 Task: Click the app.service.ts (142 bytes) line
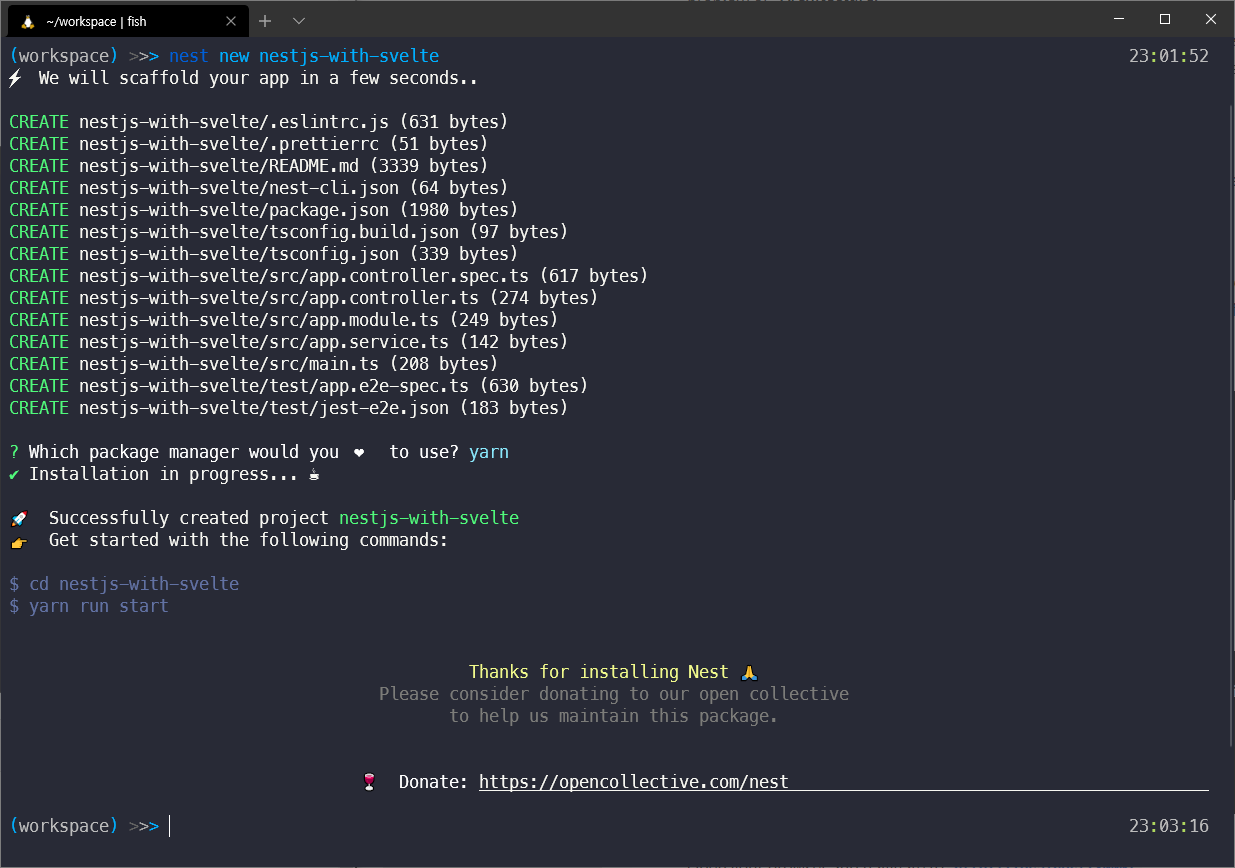pyautogui.click(x=289, y=342)
